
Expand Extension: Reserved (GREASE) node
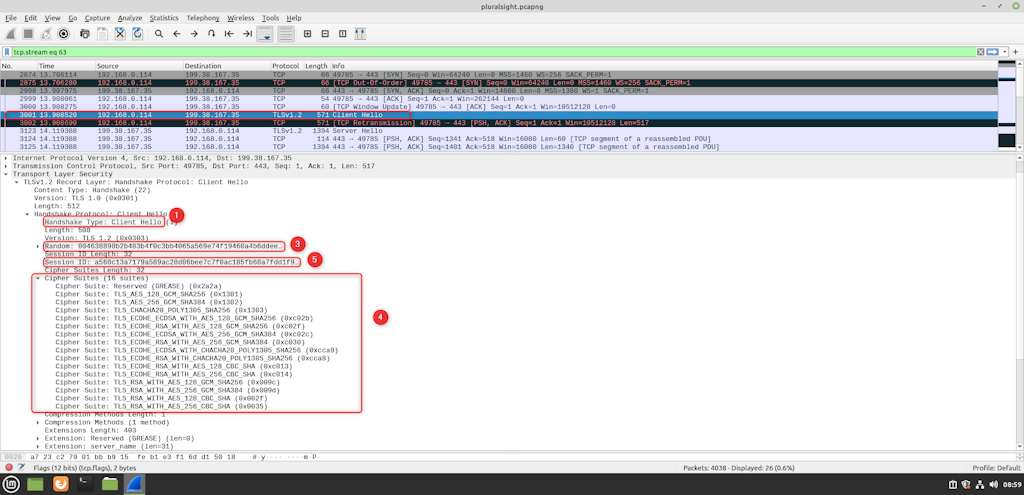pyautogui.click(x=38, y=438)
